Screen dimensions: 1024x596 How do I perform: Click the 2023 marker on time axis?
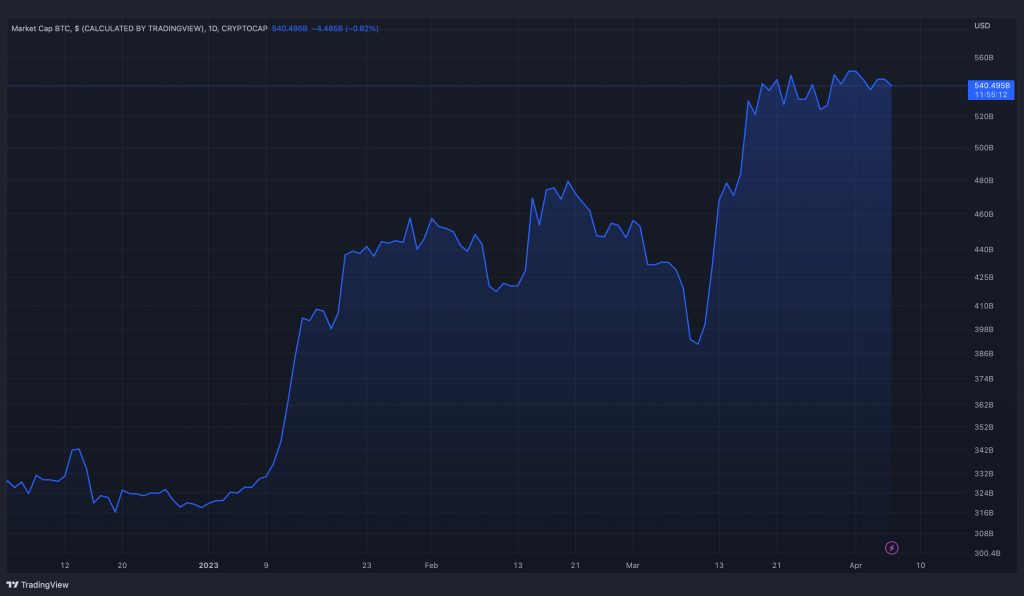[207, 565]
